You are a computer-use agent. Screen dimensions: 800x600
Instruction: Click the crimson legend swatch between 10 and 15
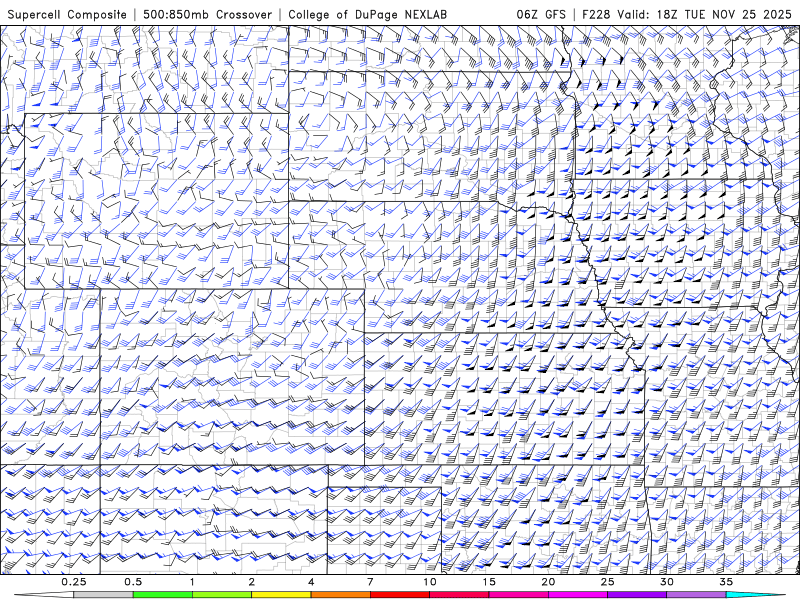point(459,595)
